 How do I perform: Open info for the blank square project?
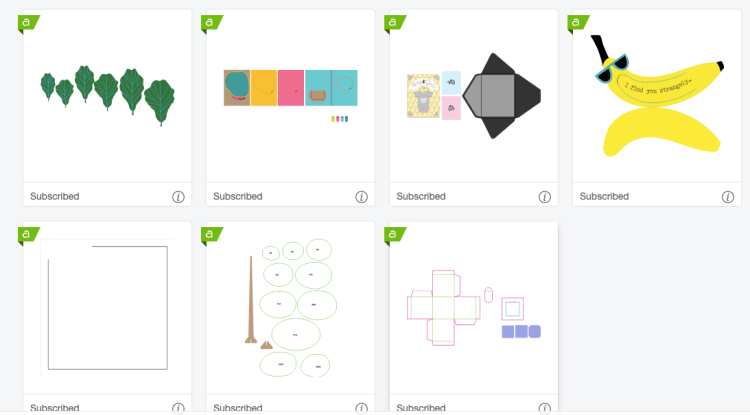pyautogui.click(x=178, y=408)
